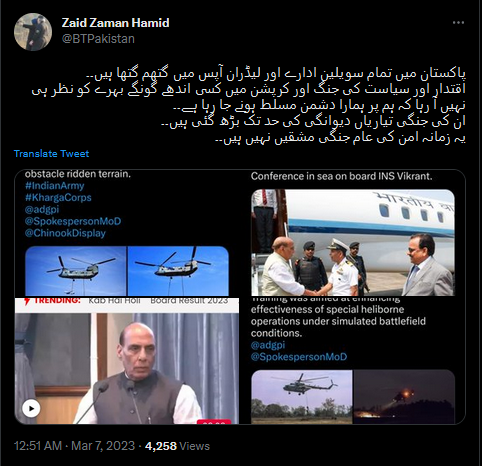This screenshot has height=466, width=482.
Task: Open the @SpokespersonMoD mention under #KhargaCorps
Action: [x=73, y=221]
